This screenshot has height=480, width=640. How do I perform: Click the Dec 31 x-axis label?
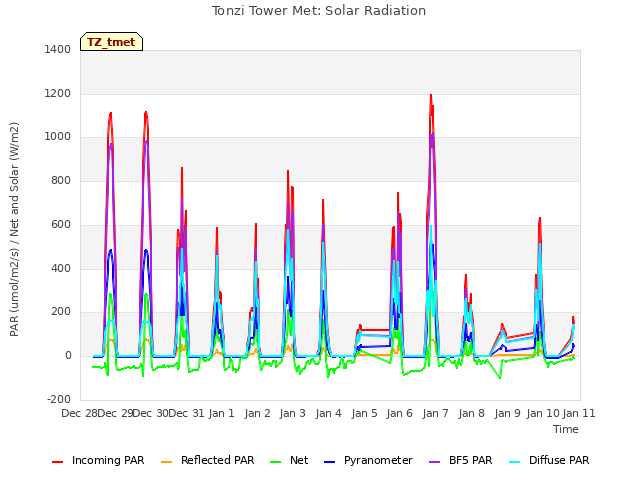[186, 413]
